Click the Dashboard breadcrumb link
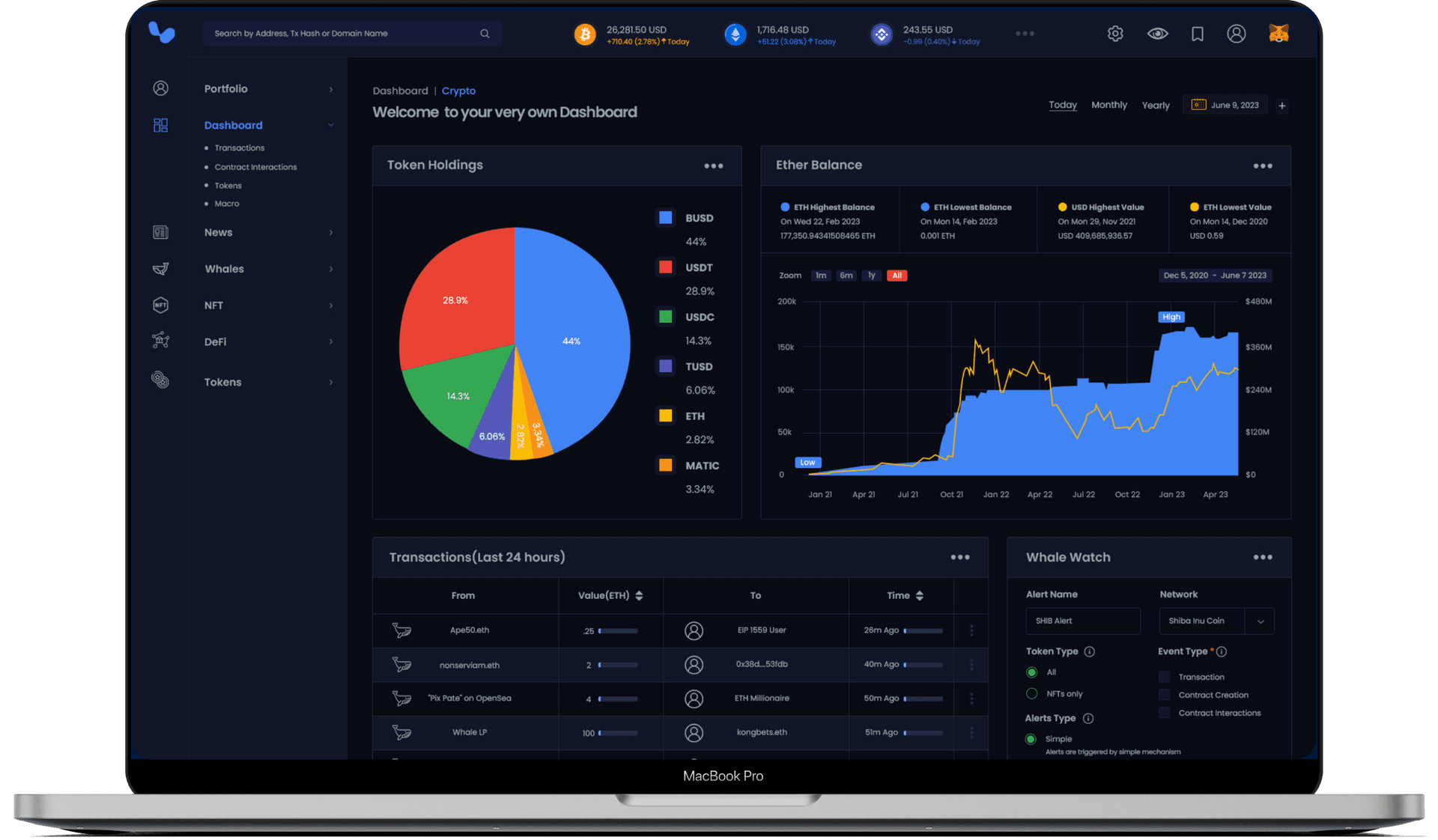The height and width of the screenshot is (840, 1438). [x=400, y=91]
